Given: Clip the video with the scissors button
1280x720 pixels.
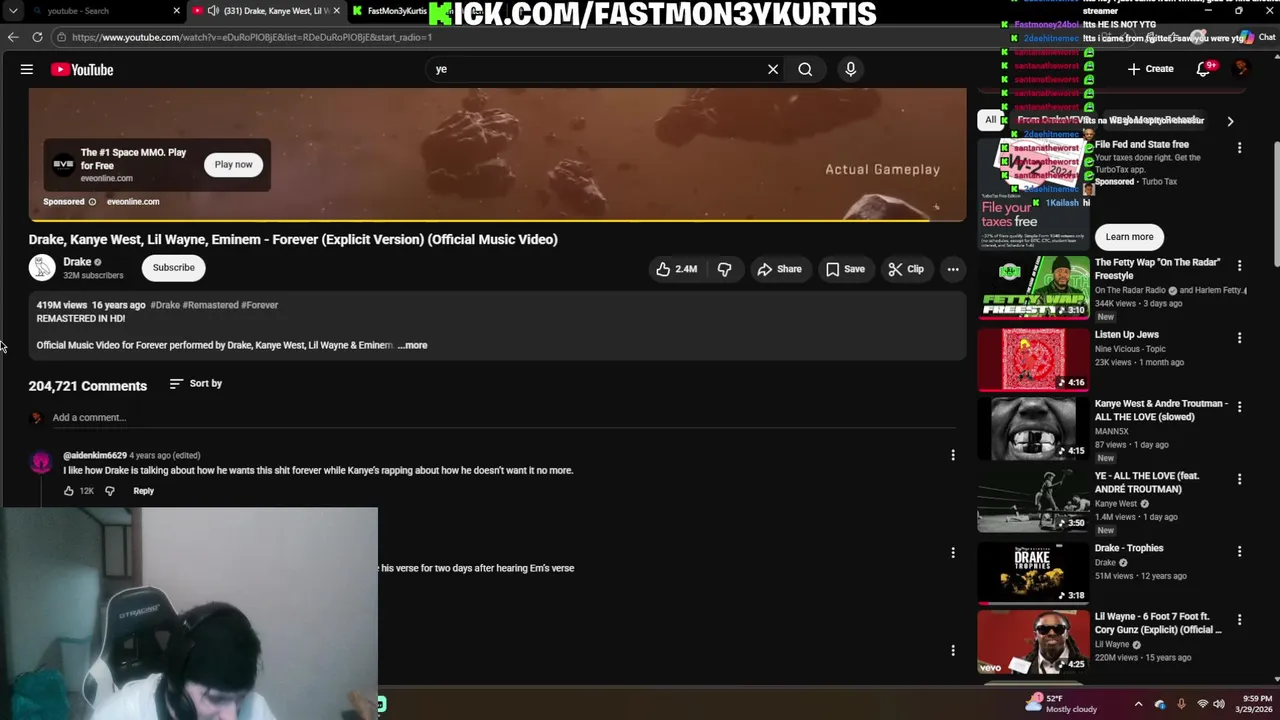Looking at the screenshot, I should pos(906,269).
